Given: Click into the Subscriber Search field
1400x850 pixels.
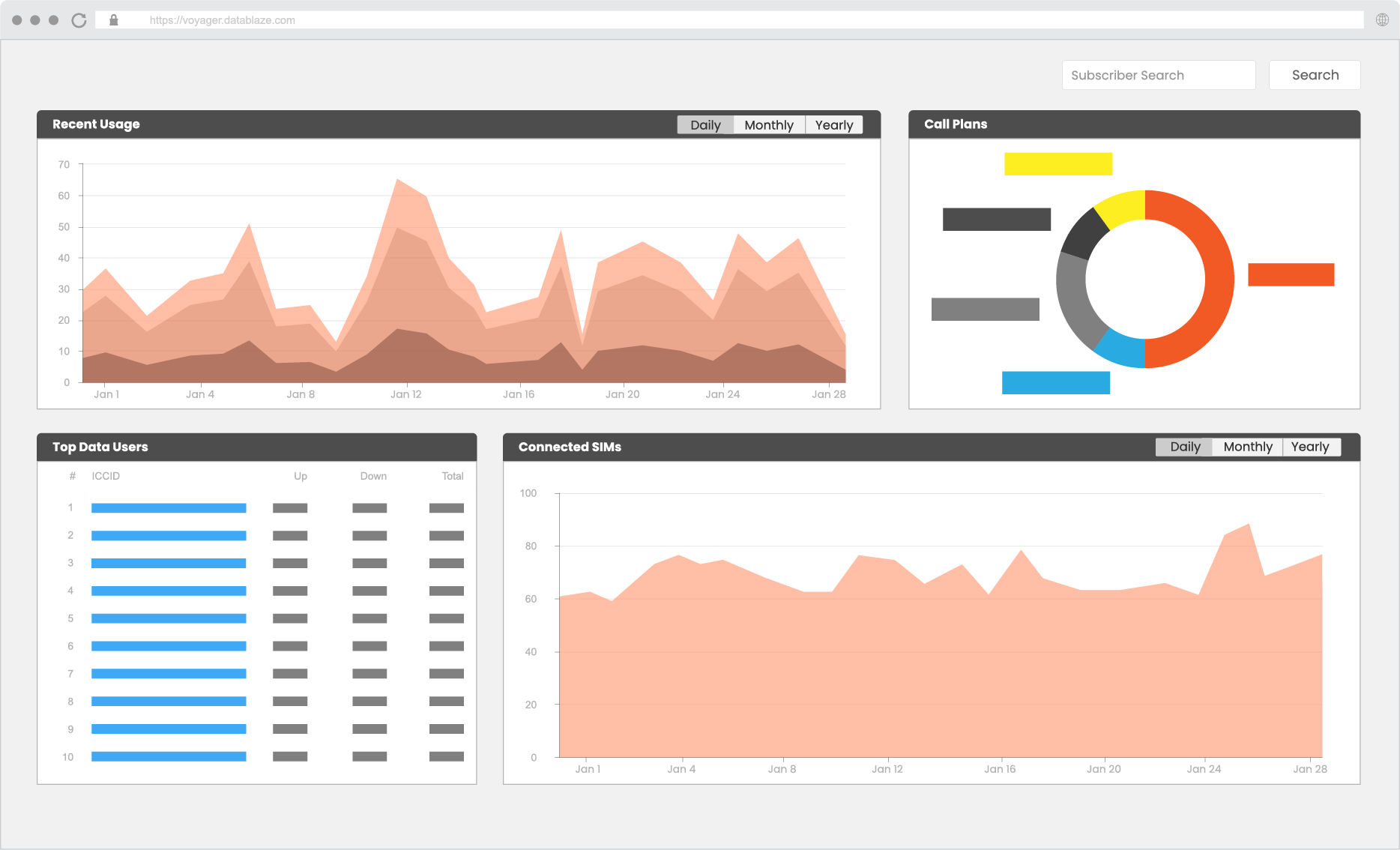Looking at the screenshot, I should point(1158,75).
